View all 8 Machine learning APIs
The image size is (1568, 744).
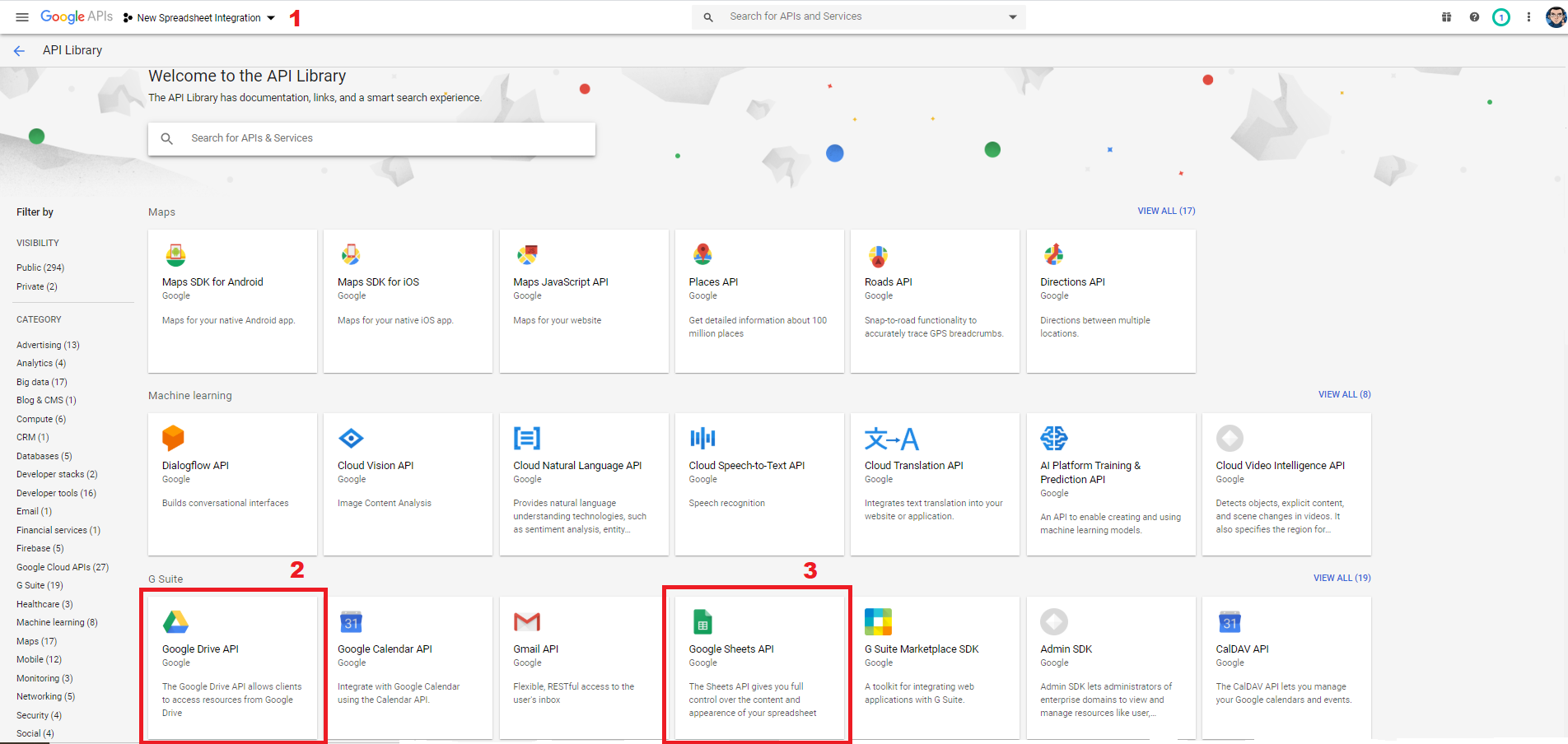coord(1344,394)
